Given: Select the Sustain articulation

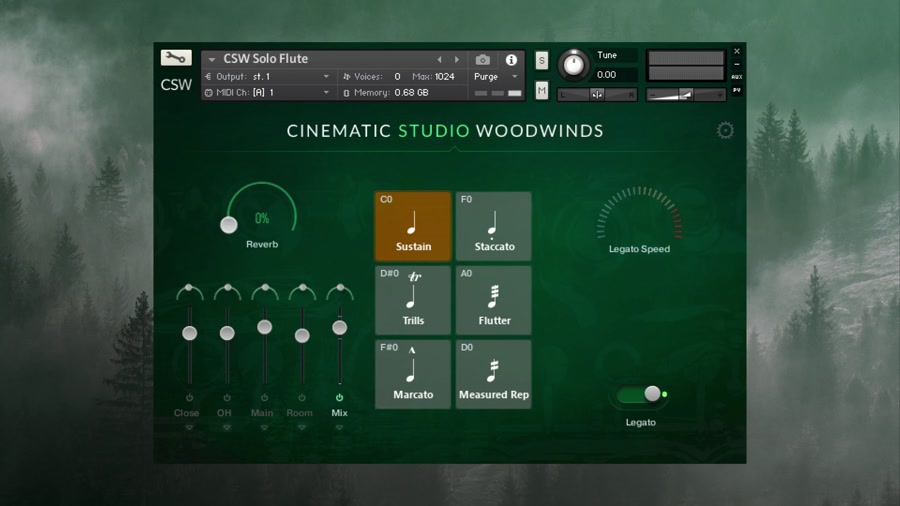Looking at the screenshot, I should [x=413, y=226].
